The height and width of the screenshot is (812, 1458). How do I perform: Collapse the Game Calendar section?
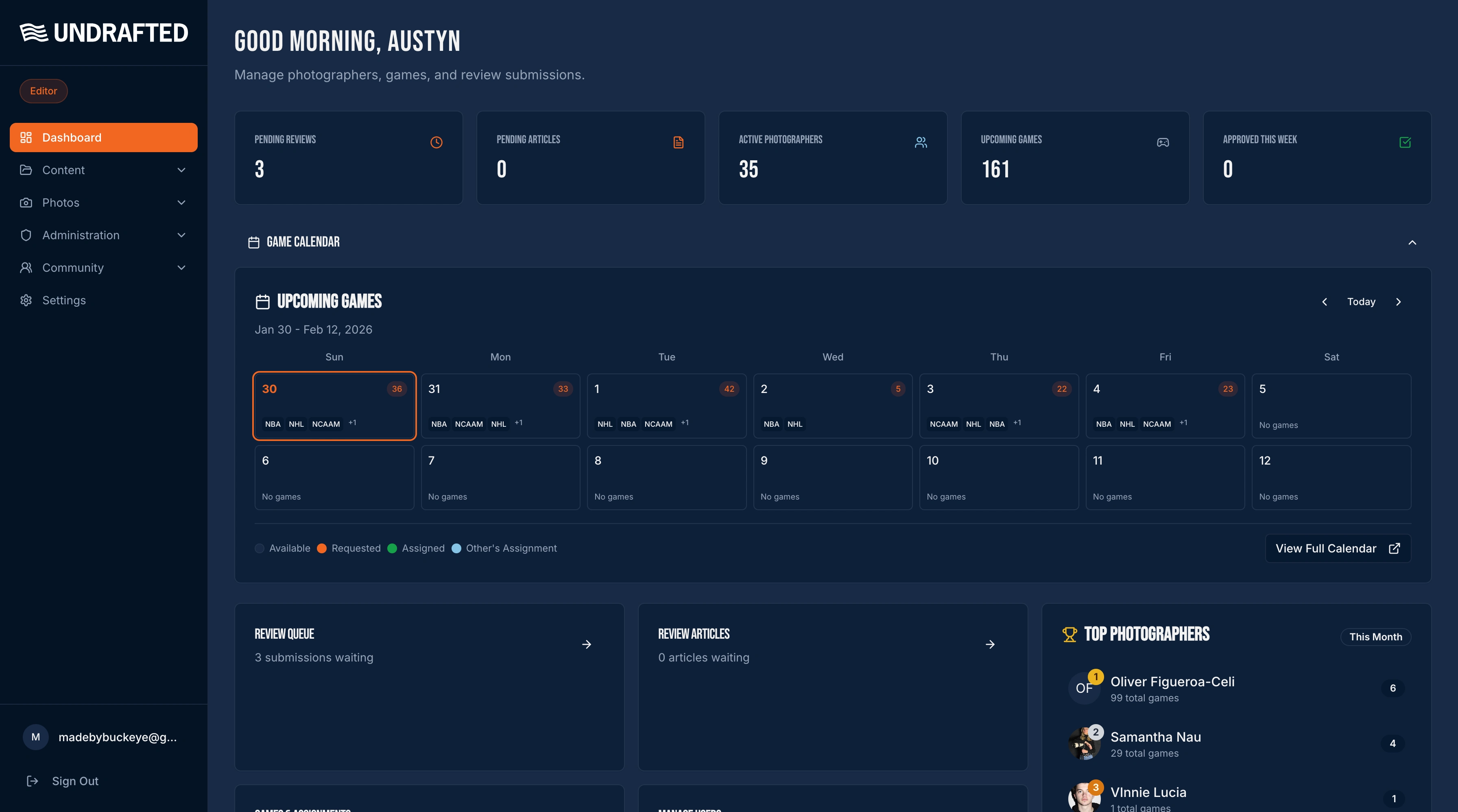click(x=1412, y=242)
